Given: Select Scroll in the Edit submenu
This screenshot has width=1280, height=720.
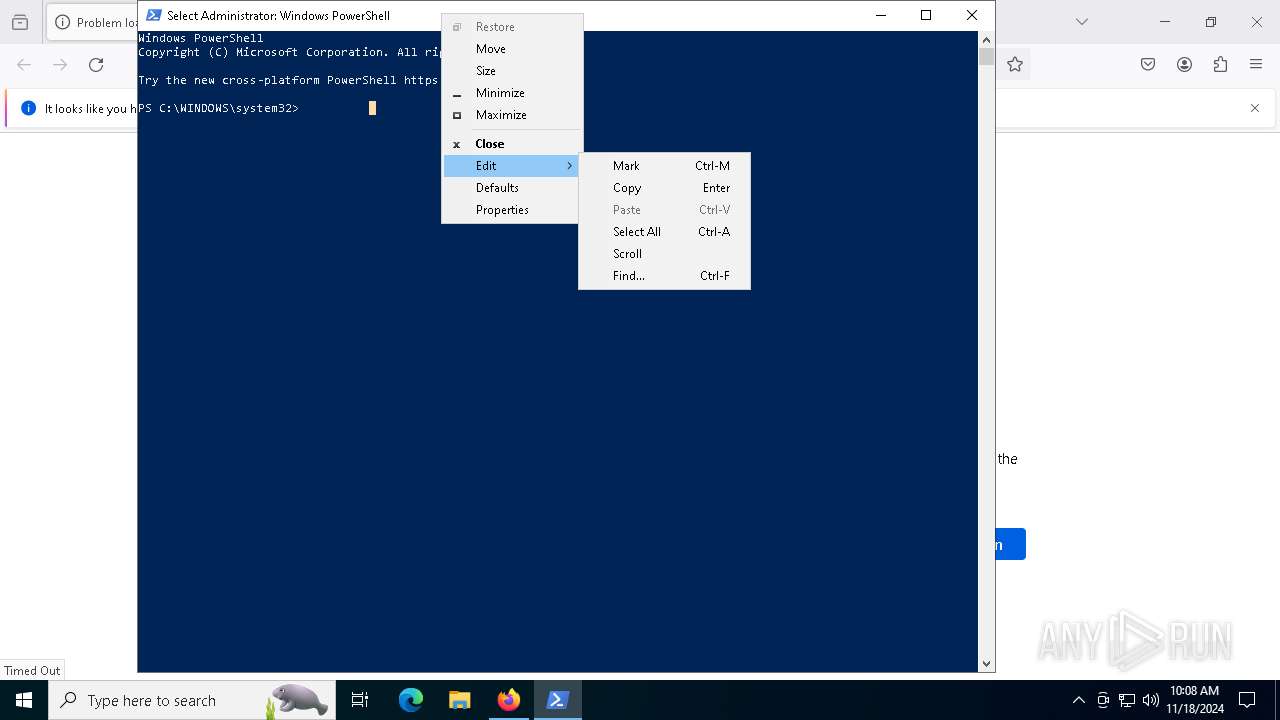Looking at the screenshot, I should (664, 254).
